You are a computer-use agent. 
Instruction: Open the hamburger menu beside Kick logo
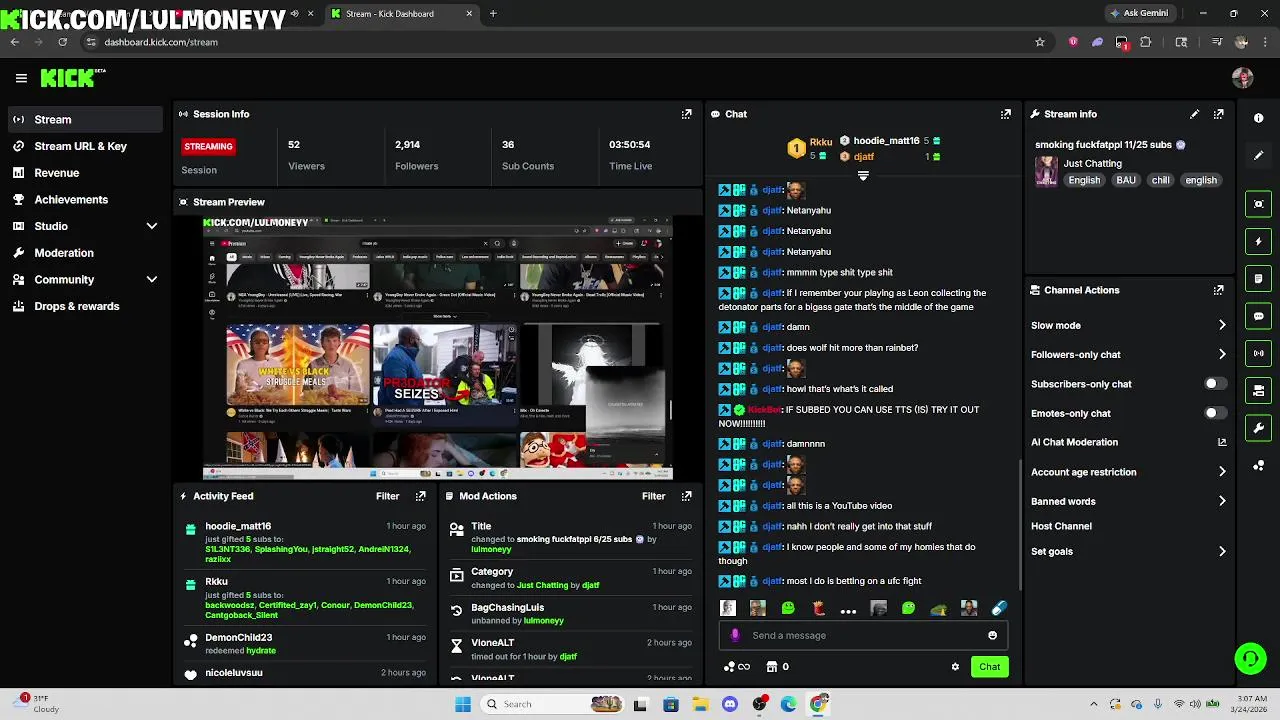coord(21,78)
